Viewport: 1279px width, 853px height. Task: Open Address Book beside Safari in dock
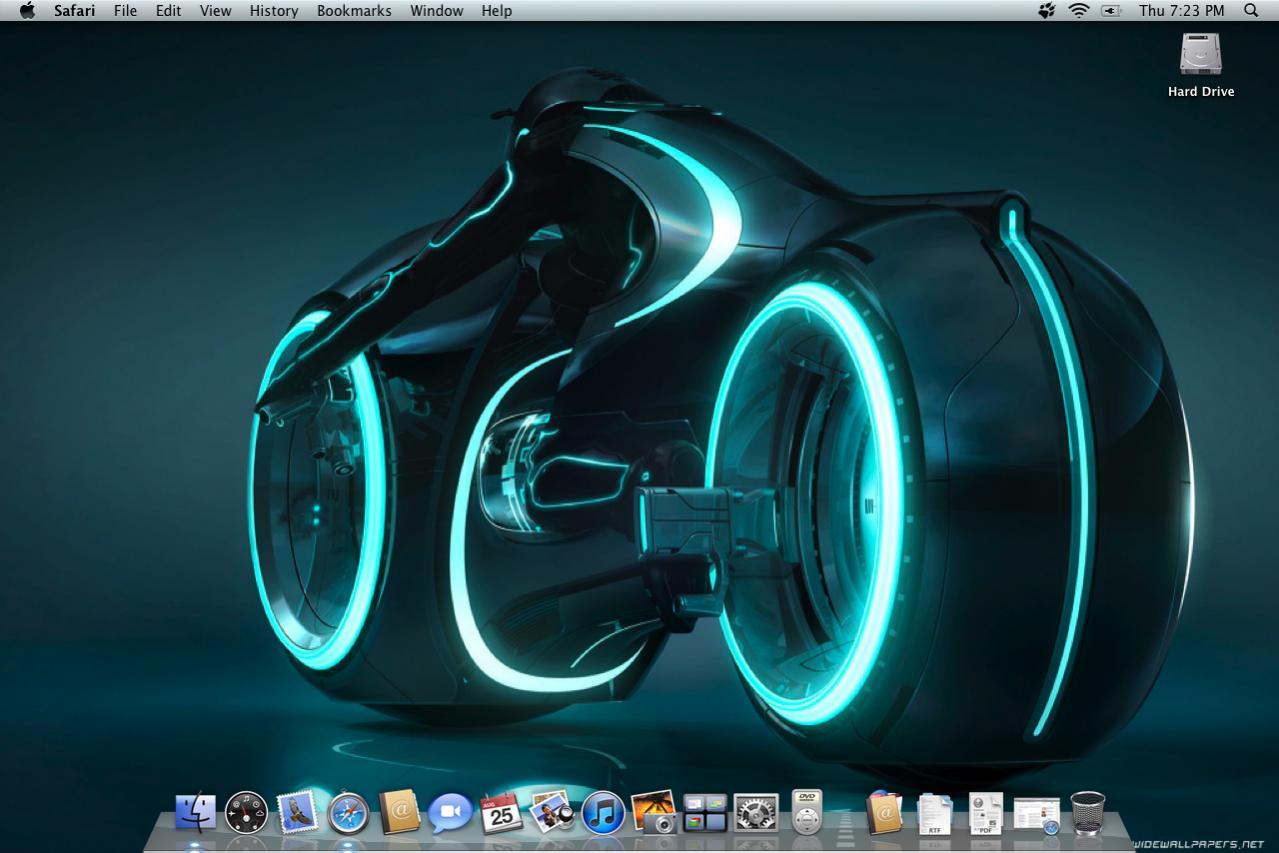click(x=399, y=812)
